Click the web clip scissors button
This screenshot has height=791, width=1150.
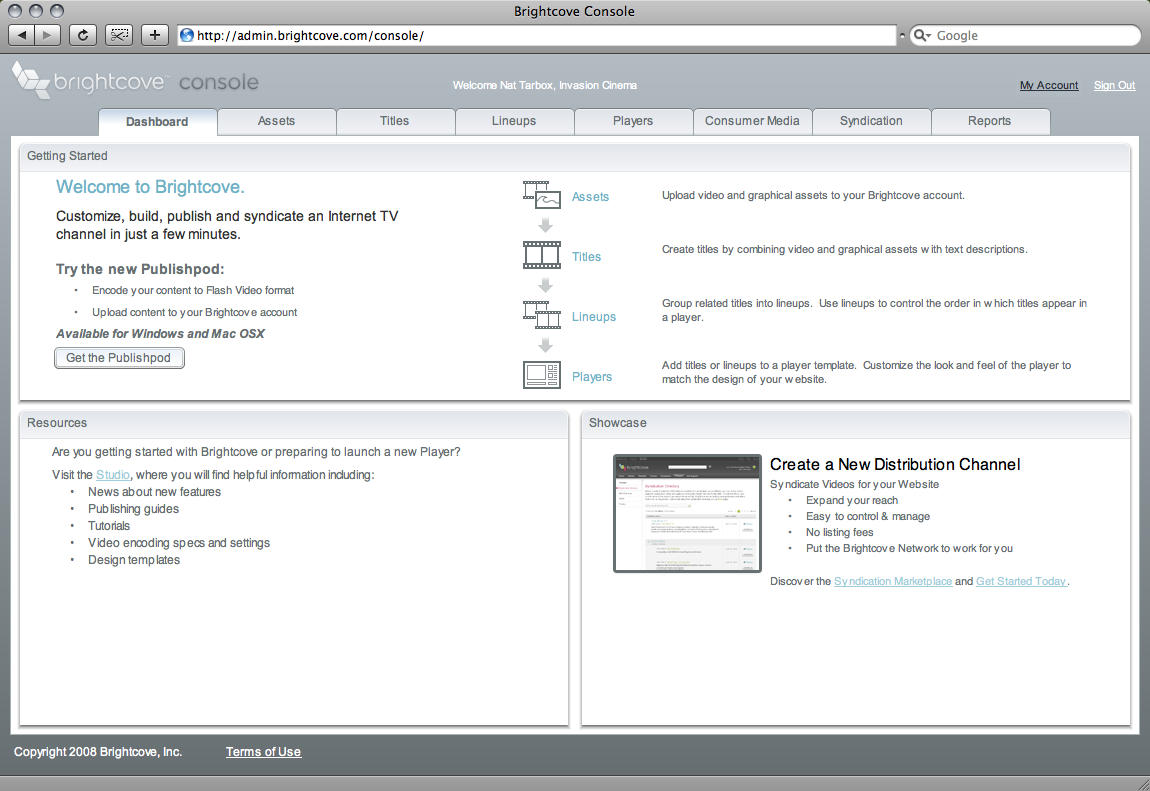pos(119,34)
